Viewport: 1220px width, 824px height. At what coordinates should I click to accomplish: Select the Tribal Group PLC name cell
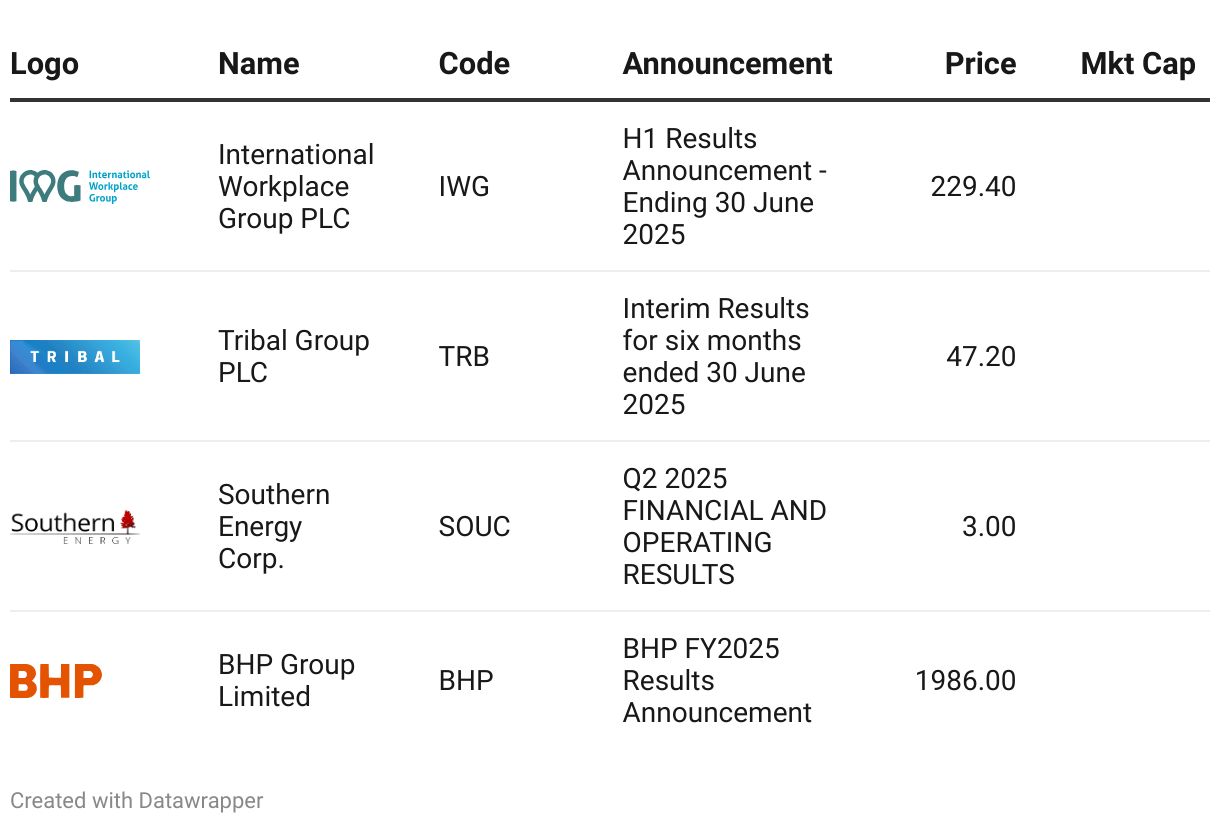coord(294,356)
